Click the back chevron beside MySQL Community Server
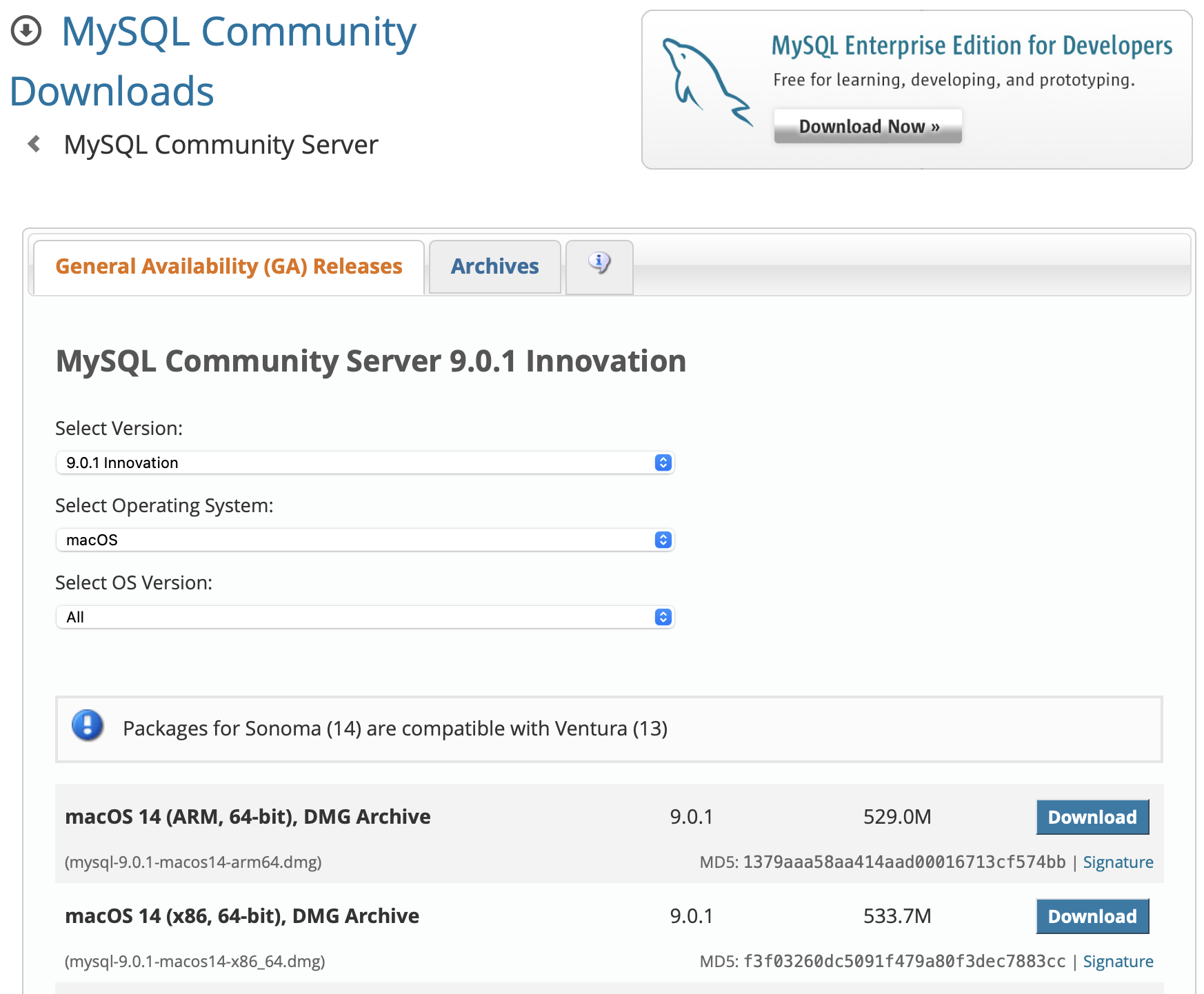 click(34, 144)
